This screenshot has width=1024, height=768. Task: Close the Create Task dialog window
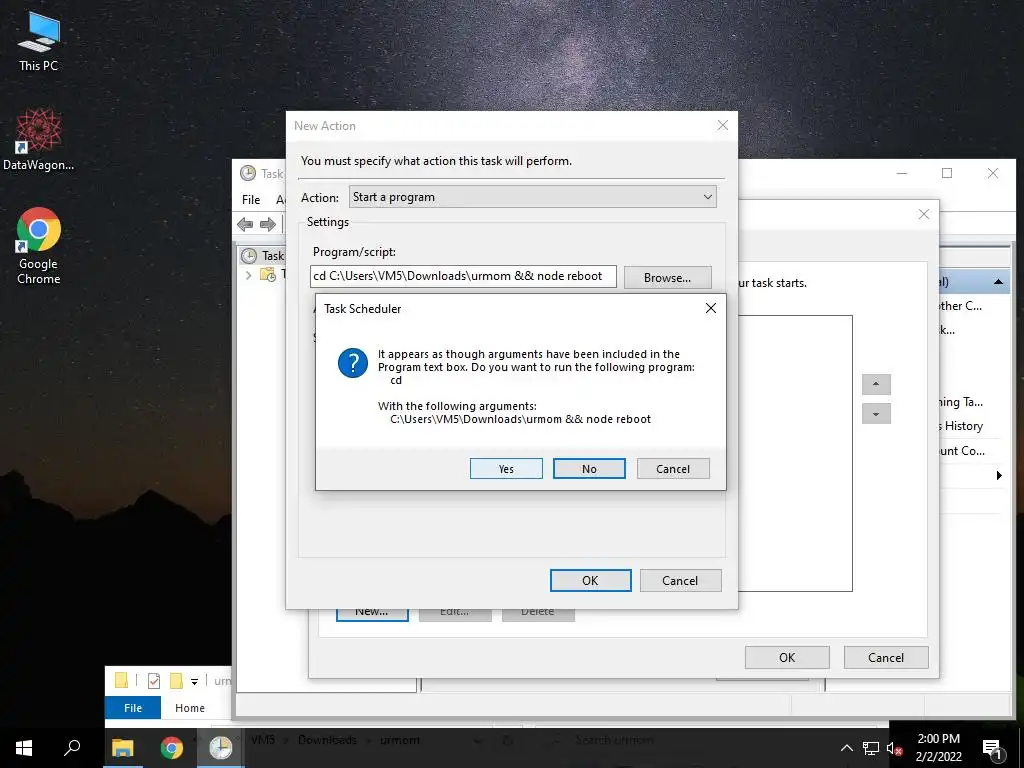pos(923,214)
